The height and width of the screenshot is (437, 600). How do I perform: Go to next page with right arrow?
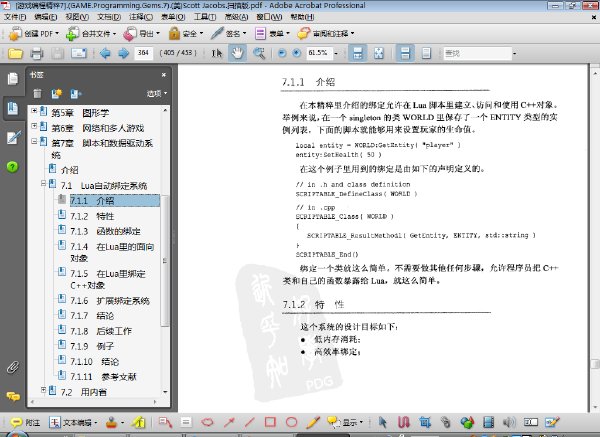click(x=123, y=53)
